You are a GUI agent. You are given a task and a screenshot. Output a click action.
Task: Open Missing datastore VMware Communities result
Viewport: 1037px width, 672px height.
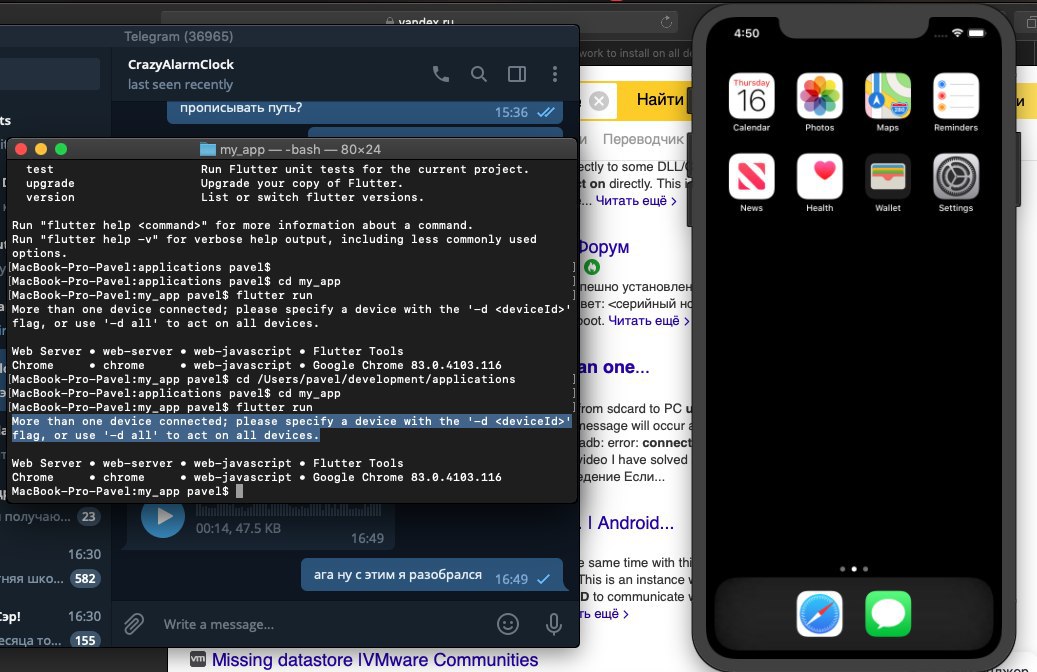click(x=375, y=660)
